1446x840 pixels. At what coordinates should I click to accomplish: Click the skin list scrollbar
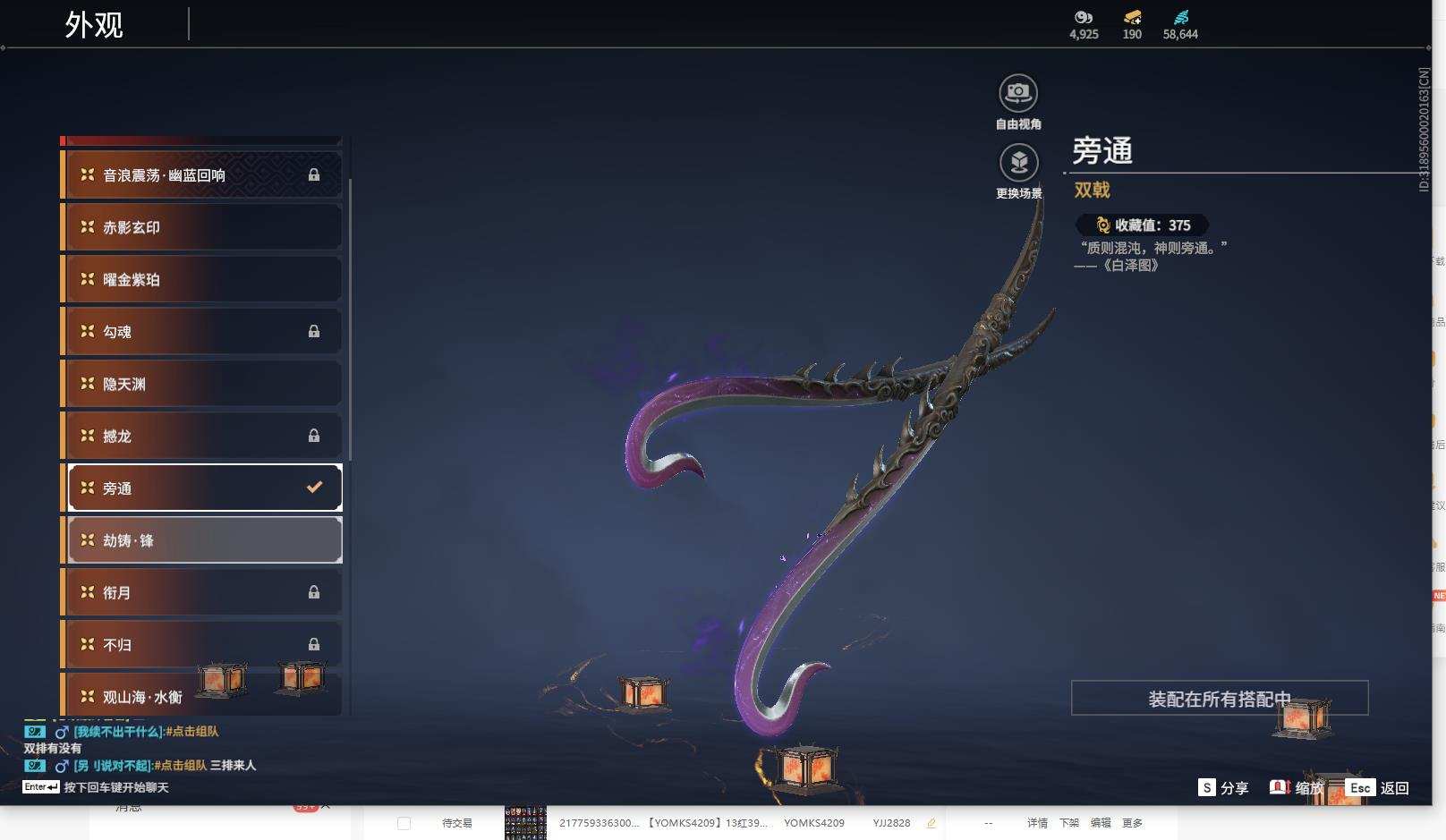pos(350,320)
